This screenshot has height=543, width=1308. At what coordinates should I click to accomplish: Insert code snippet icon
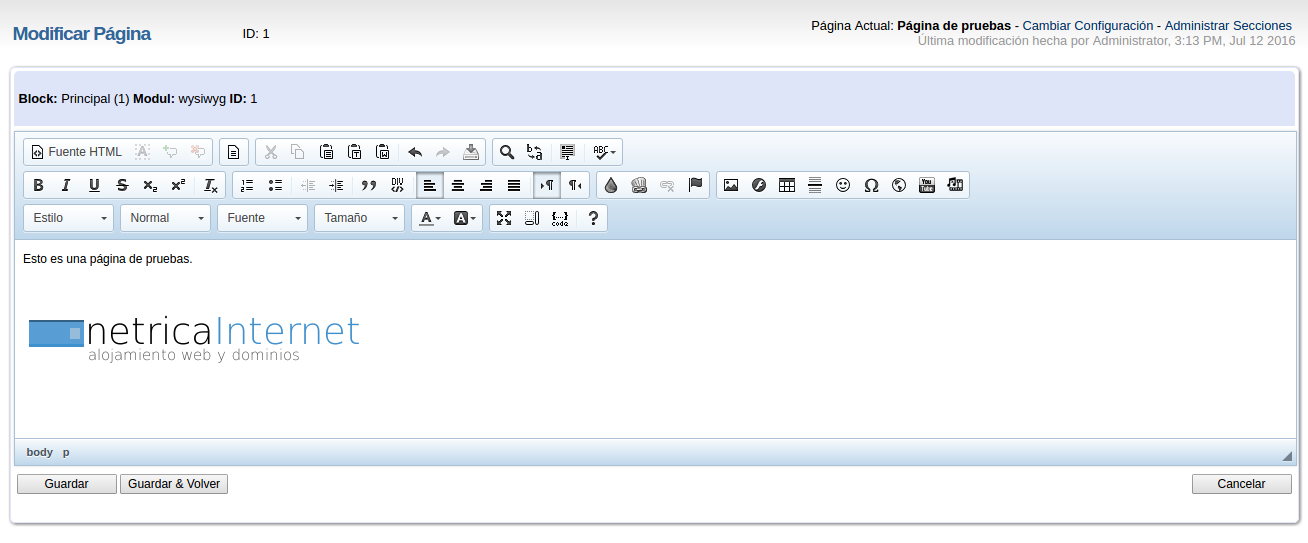pyautogui.click(x=560, y=218)
